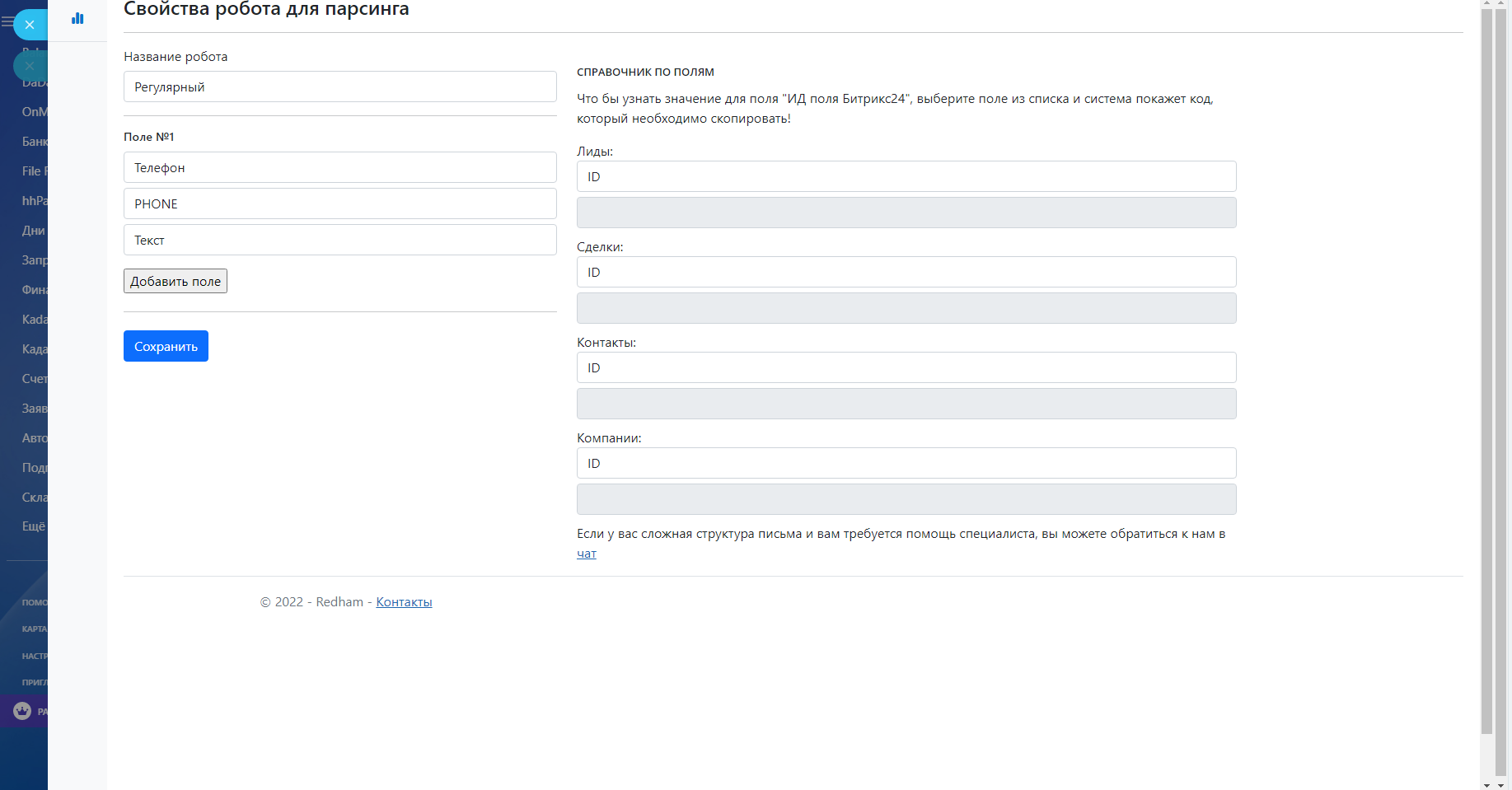Click the bright blue X close button
1512x790 pixels.
pos(30,25)
